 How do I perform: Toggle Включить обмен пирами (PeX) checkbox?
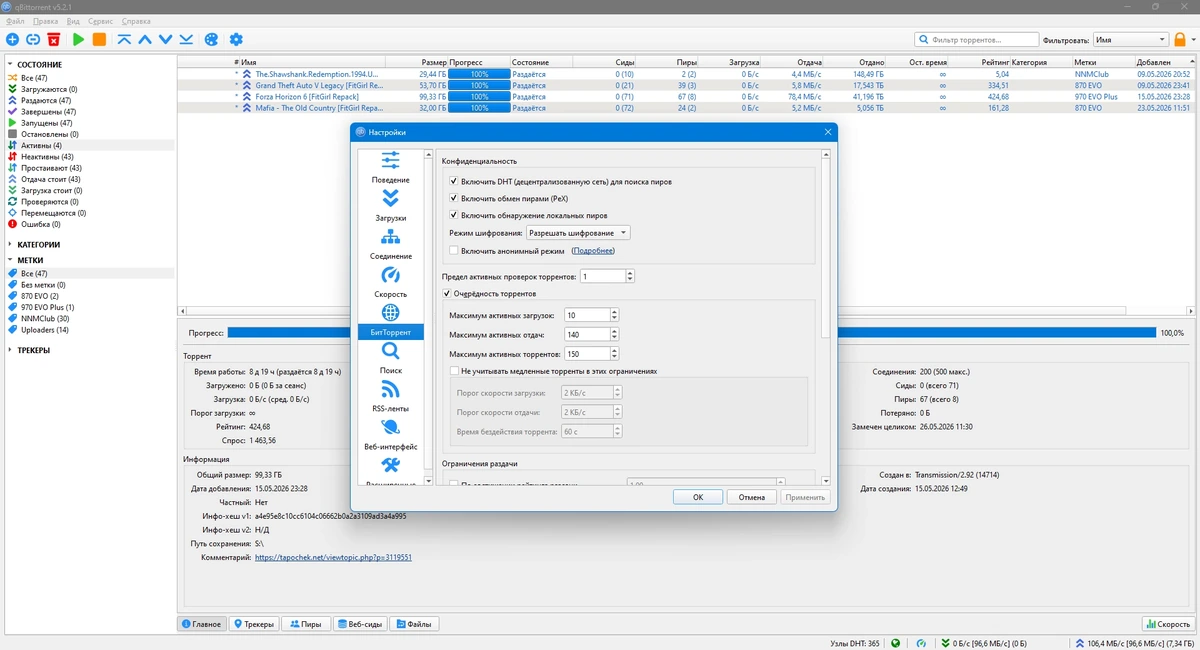tap(454, 198)
